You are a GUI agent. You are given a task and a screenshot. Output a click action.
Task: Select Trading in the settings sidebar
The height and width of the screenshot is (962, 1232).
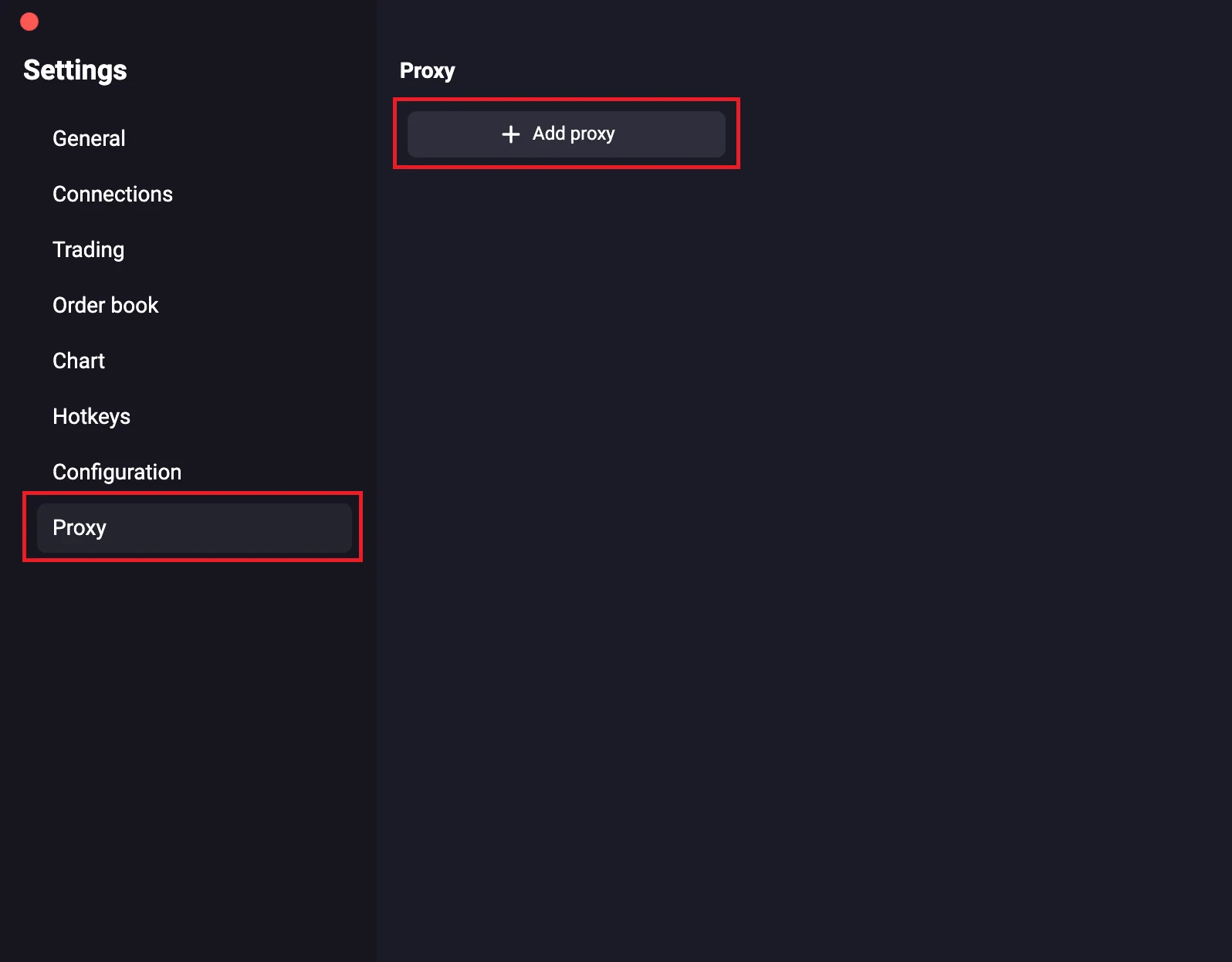pyautogui.click(x=88, y=250)
